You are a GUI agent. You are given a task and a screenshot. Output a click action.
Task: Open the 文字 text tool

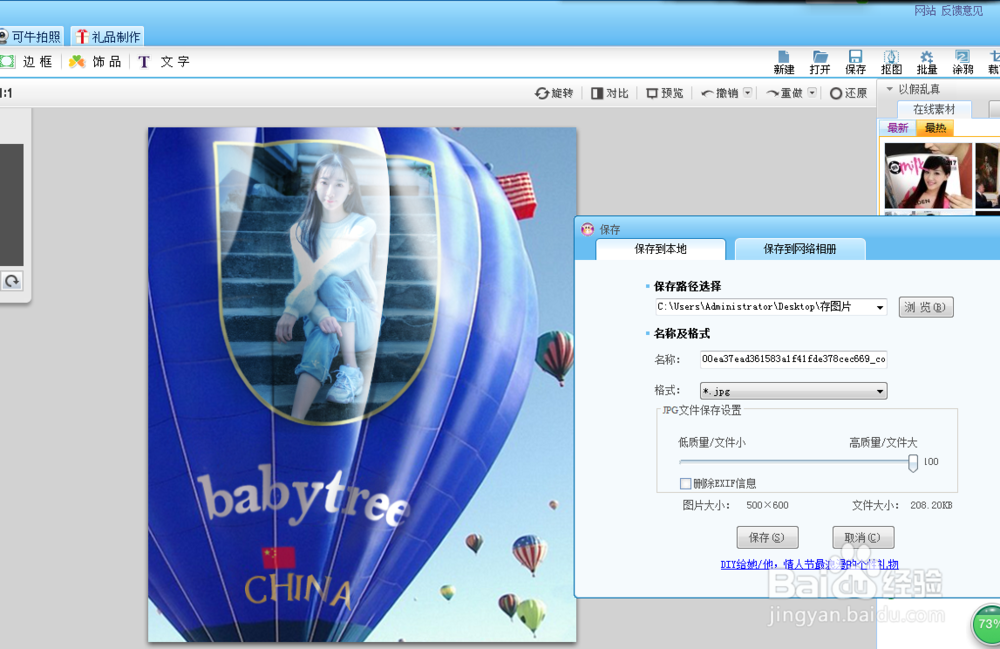click(x=164, y=61)
